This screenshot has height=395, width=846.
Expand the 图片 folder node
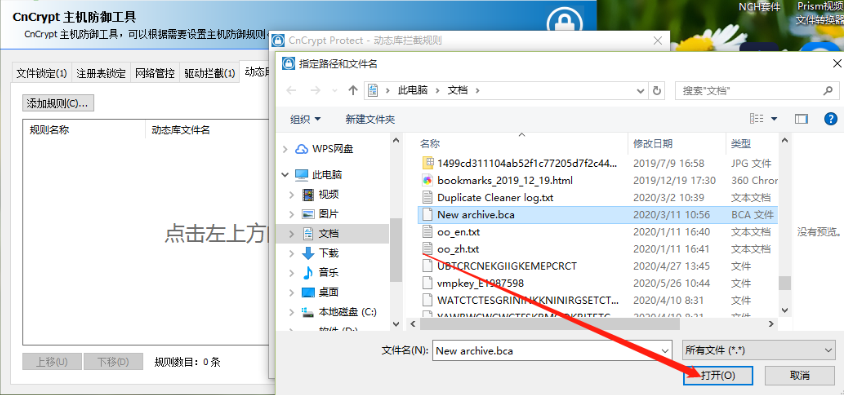(x=292, y=214)
